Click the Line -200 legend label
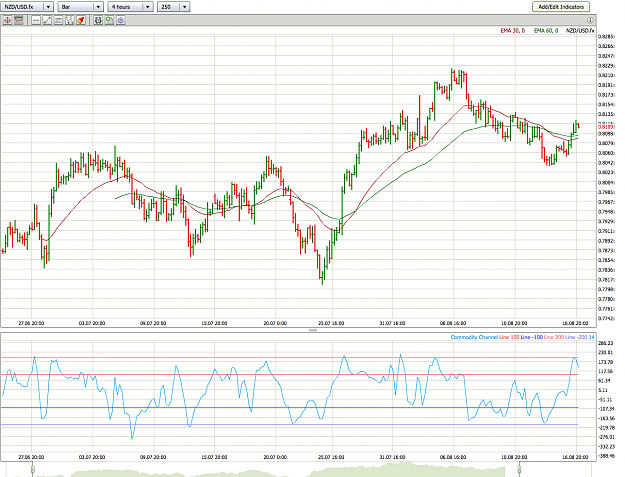Image resolution: width=625 pixels, height=477 pixels. click(576, 337)
